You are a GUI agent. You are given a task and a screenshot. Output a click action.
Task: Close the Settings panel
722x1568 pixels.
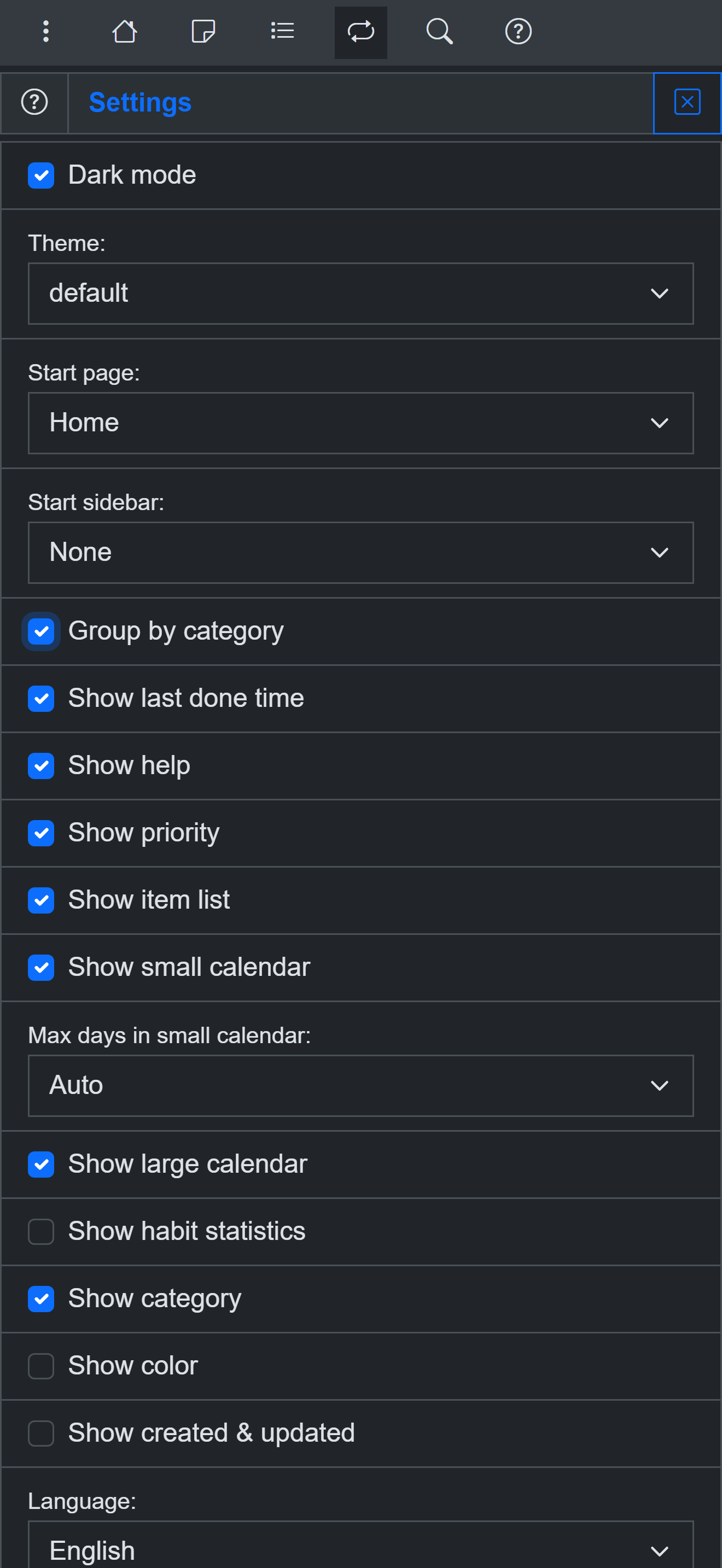click(688, 102)
